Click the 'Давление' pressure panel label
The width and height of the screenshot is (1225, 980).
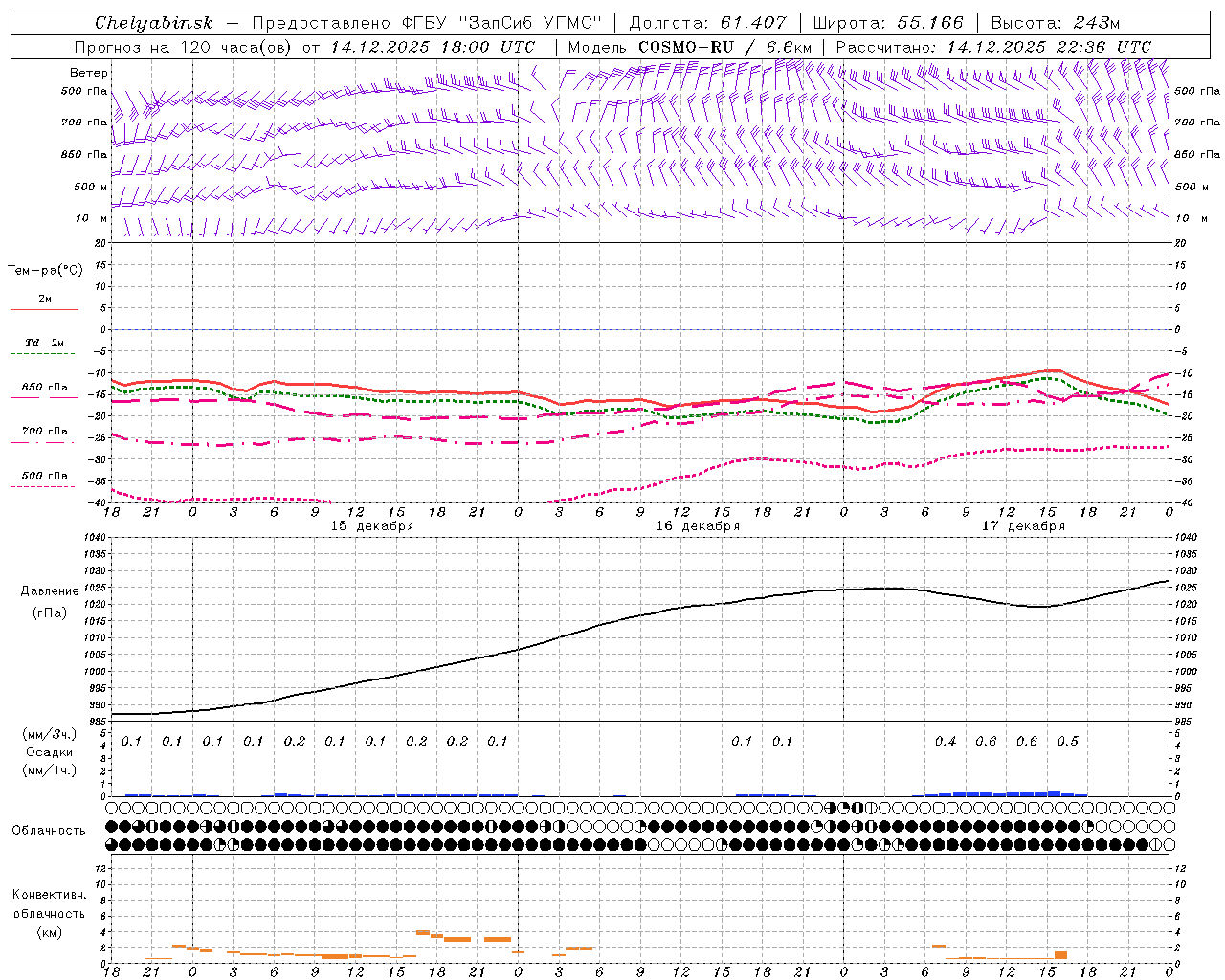tap(50, 591)
